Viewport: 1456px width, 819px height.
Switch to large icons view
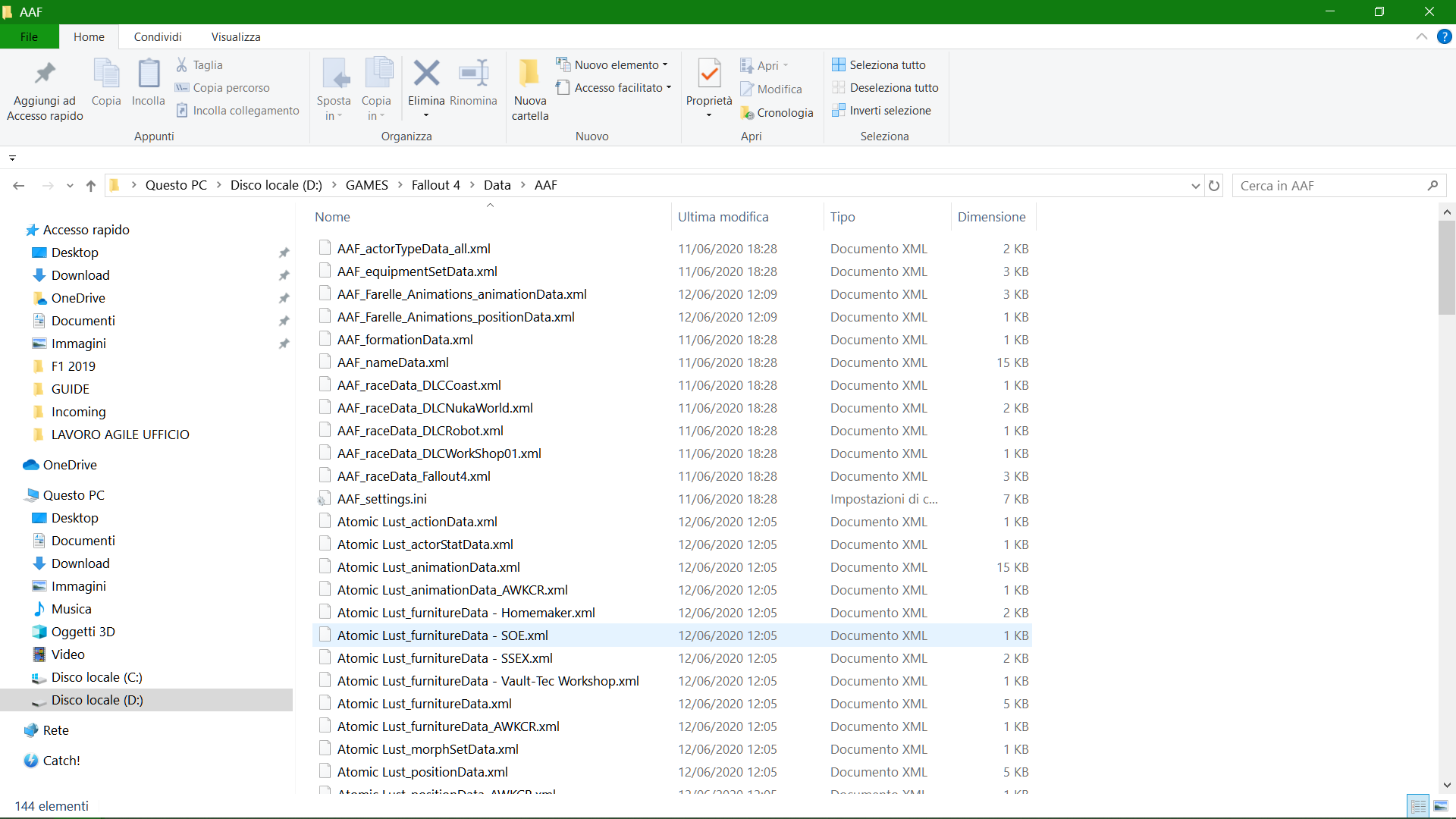[x=1441, y=806]
